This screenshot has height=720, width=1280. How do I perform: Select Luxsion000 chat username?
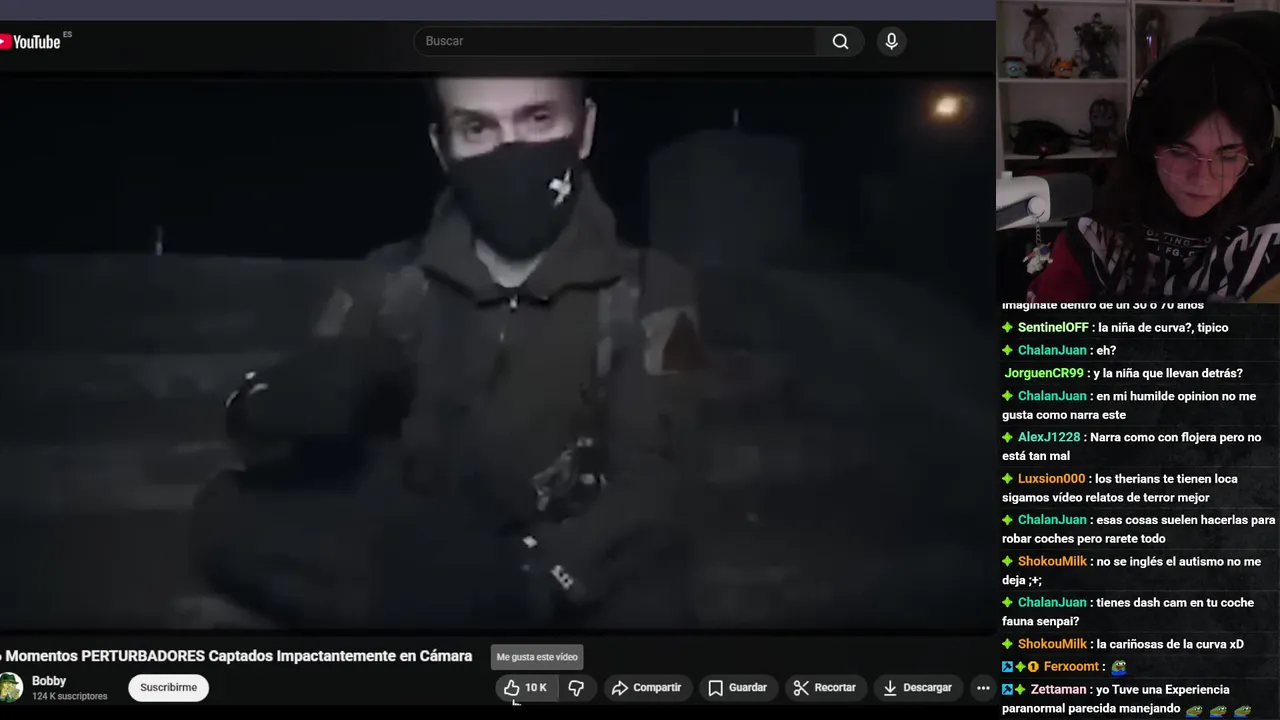point(1051,479)
